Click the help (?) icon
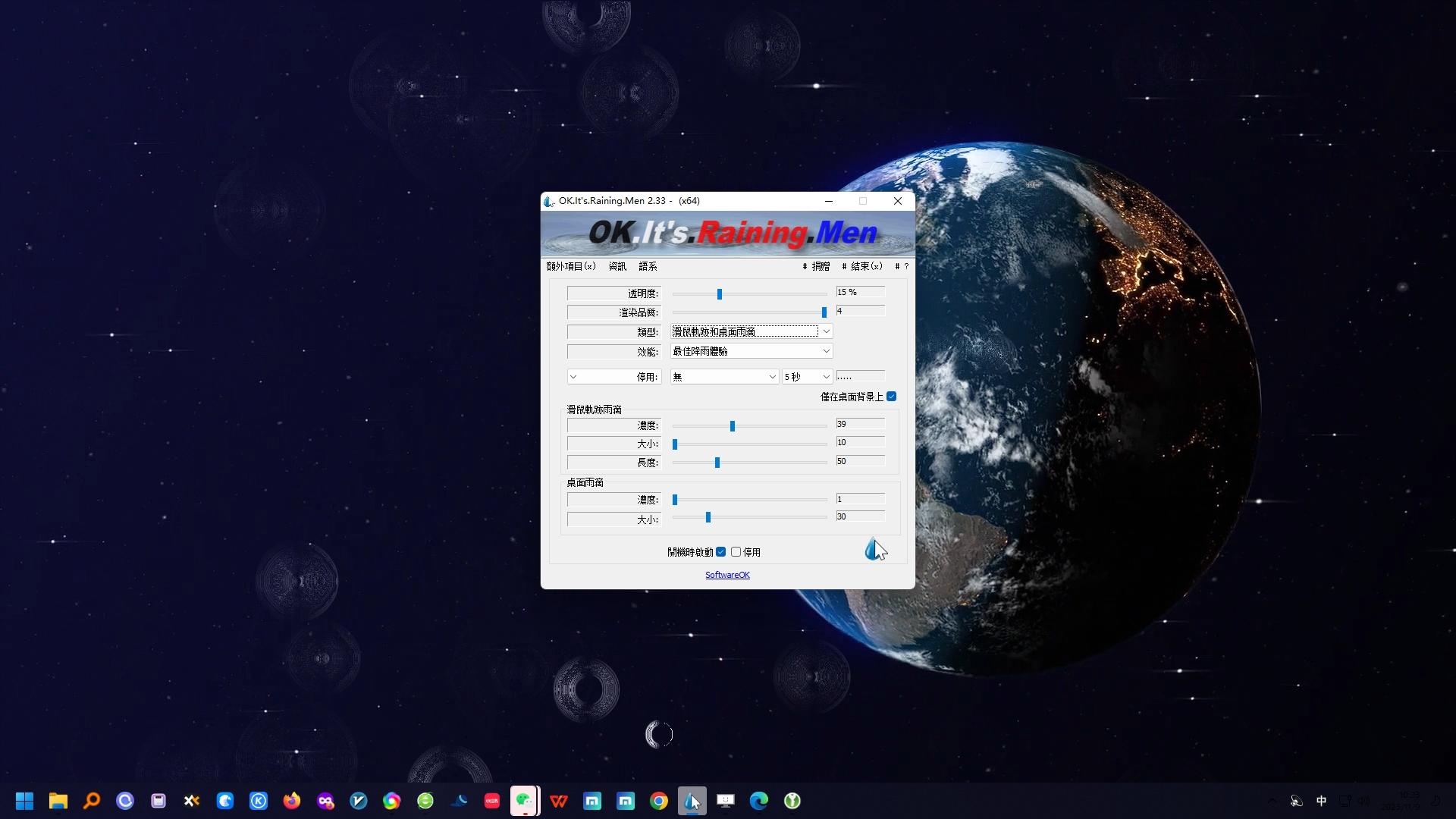This screenshot has height=819, width=1456. tap(906, 266)
